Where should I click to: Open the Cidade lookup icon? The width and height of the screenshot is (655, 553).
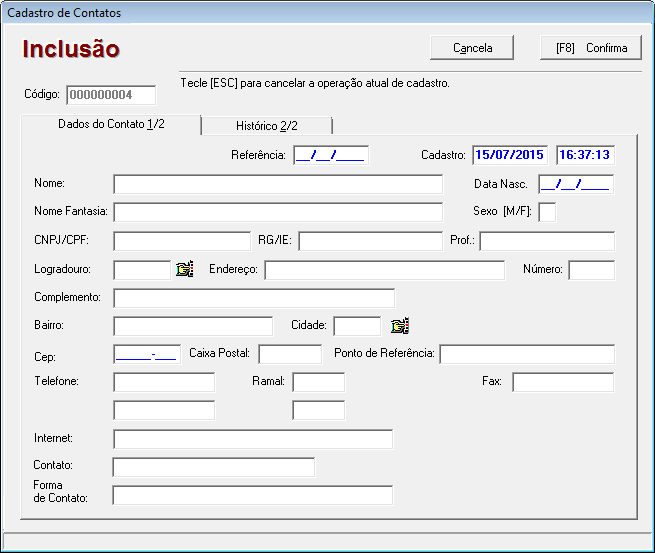pyautogui.click(x=400, y=326)
